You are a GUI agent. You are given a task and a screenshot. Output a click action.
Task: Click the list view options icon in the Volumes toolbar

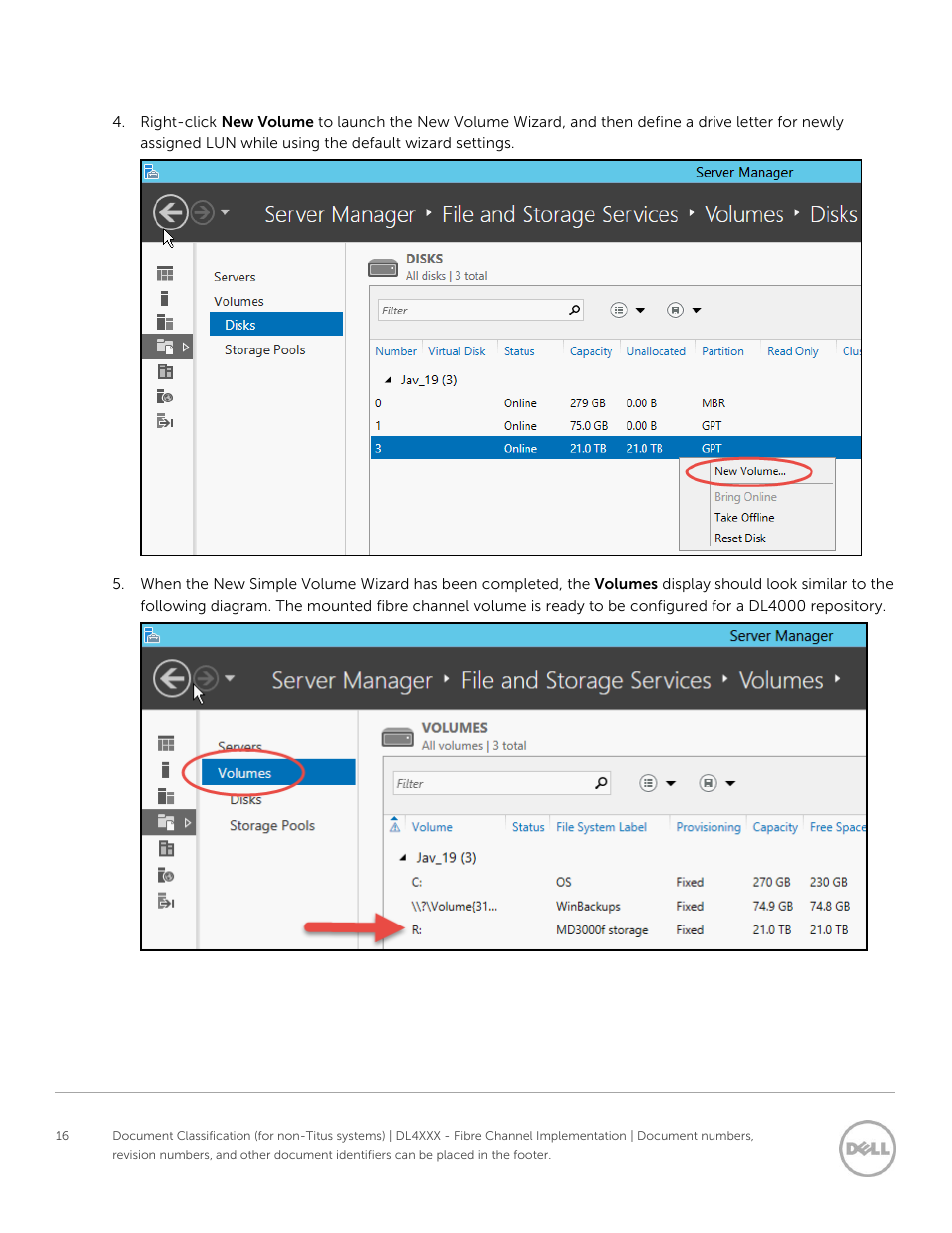[x=649, y=783]
